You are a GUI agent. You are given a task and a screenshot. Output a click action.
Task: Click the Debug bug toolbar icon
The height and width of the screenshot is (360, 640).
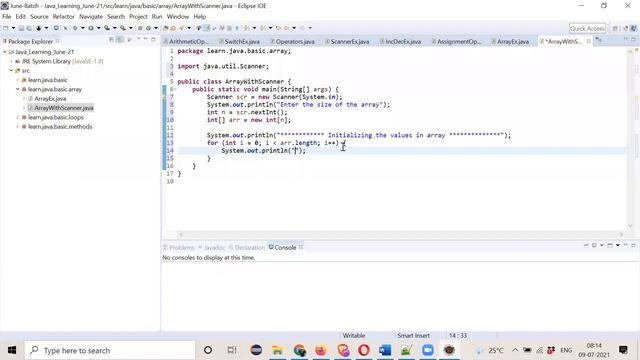point(75,28)
